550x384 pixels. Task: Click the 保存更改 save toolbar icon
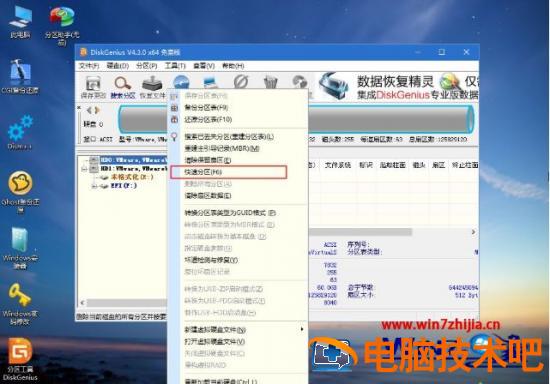pyautogui.click(x=93, y=87)
